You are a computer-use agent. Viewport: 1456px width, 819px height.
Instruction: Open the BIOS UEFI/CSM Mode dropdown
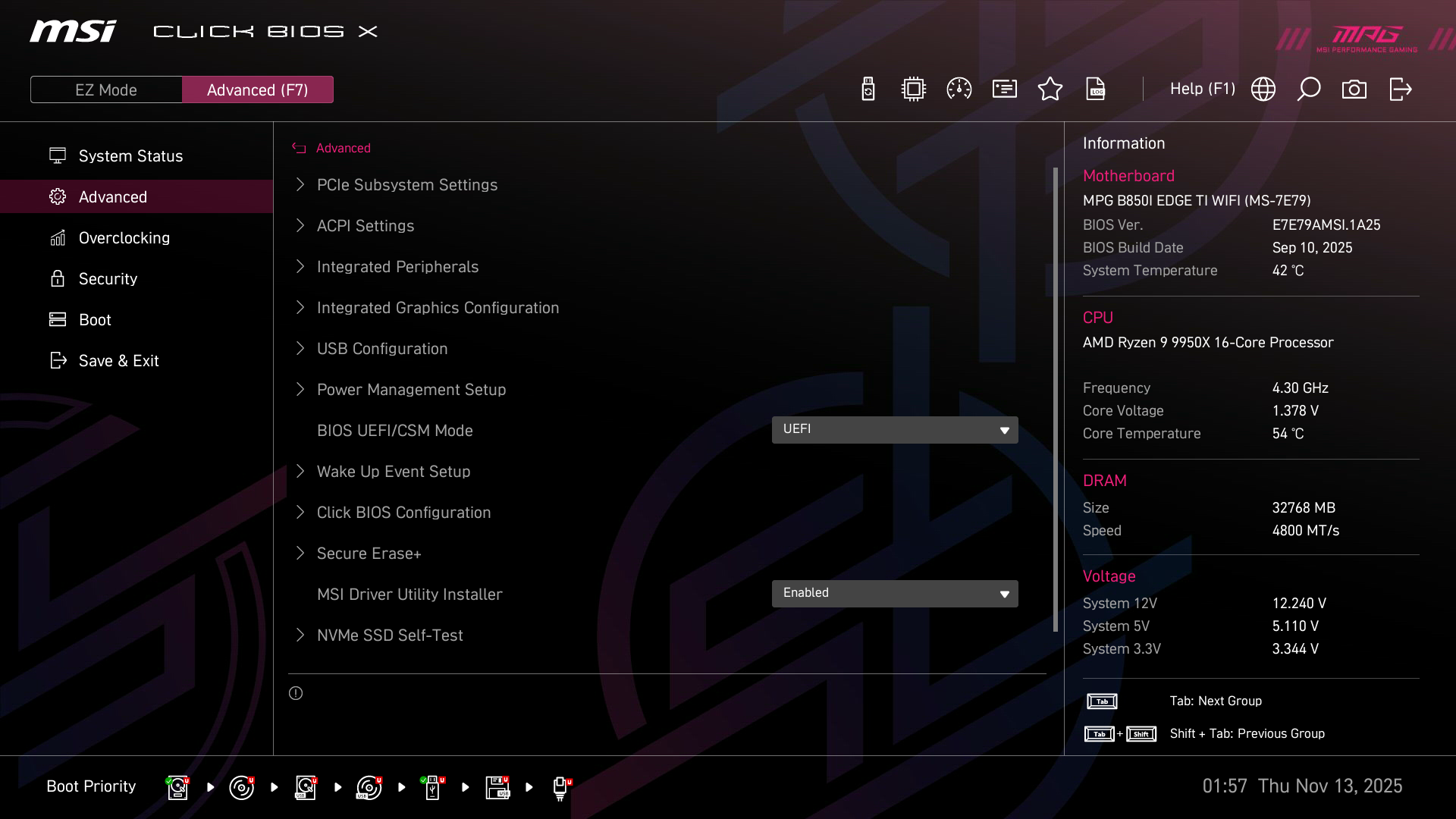895,430
